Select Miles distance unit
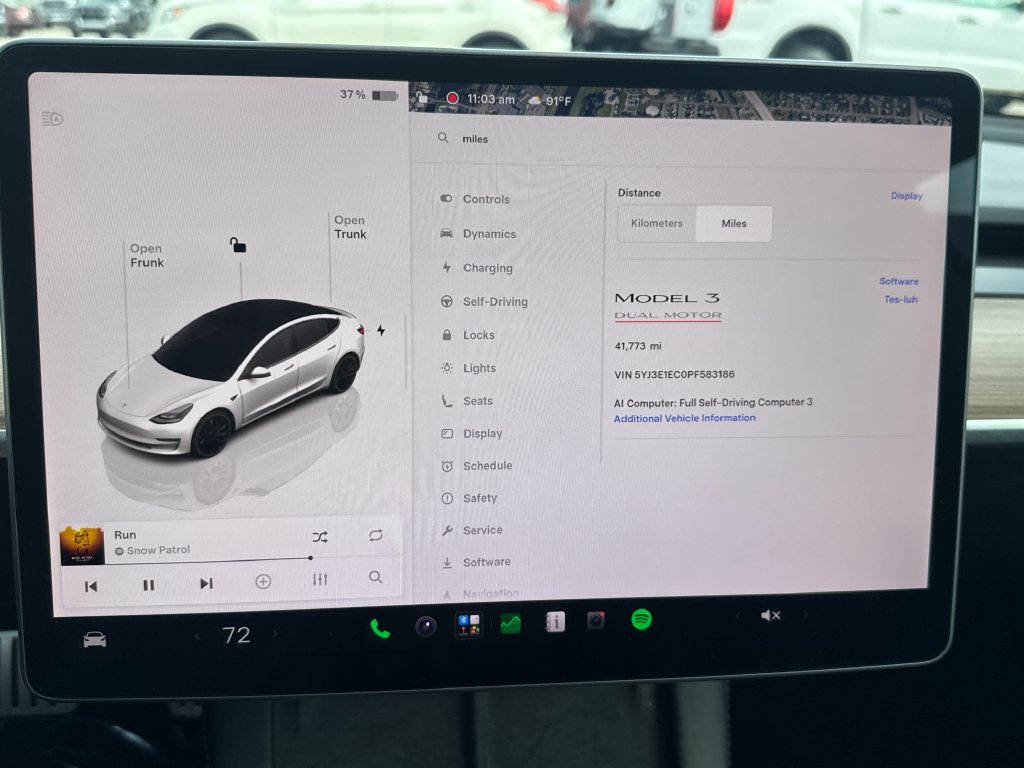This screenshot has width=1024, height=768. (x=734, y=223)
